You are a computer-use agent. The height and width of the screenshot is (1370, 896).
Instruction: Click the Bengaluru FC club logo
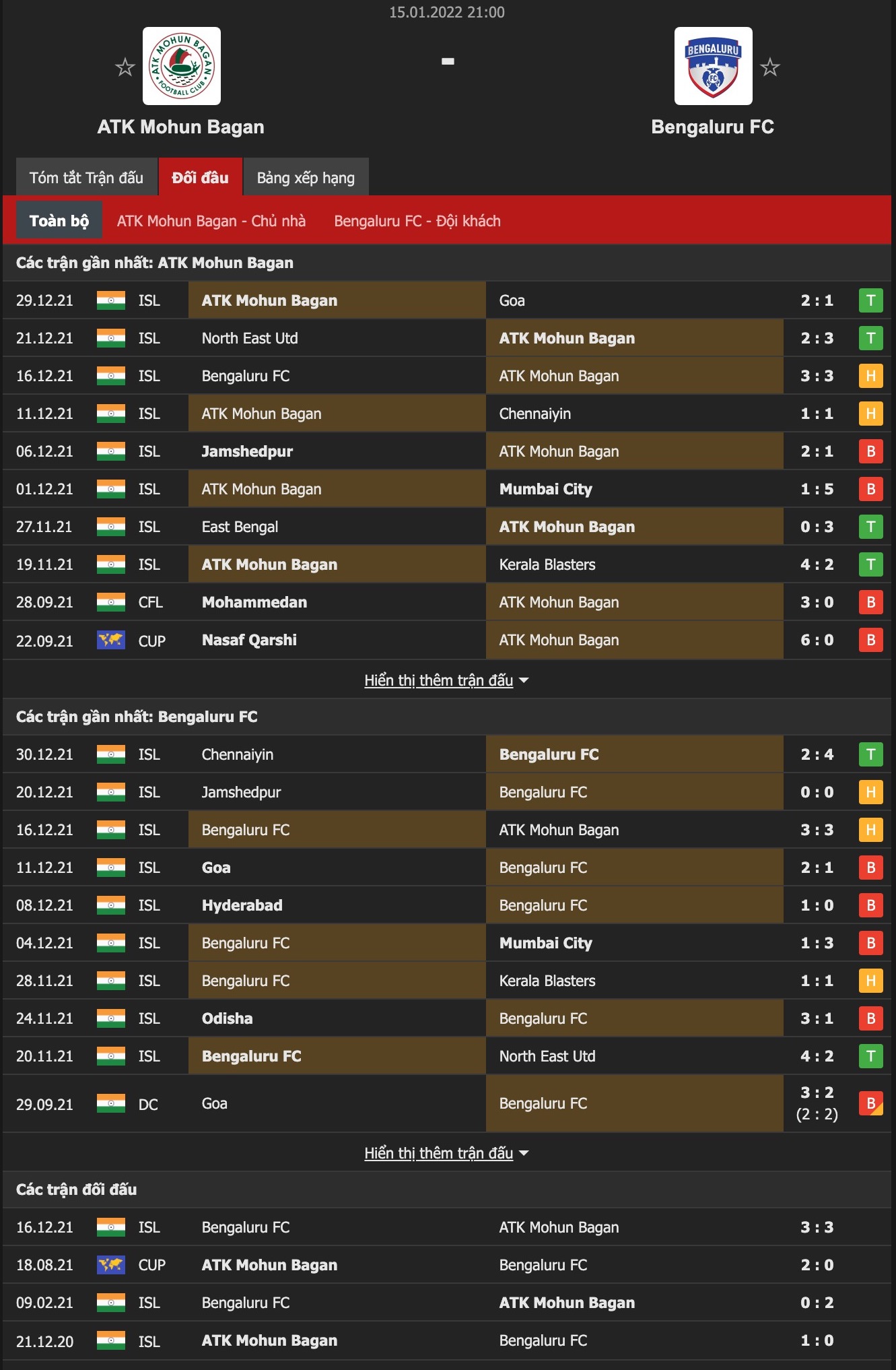tap(714, 66)
